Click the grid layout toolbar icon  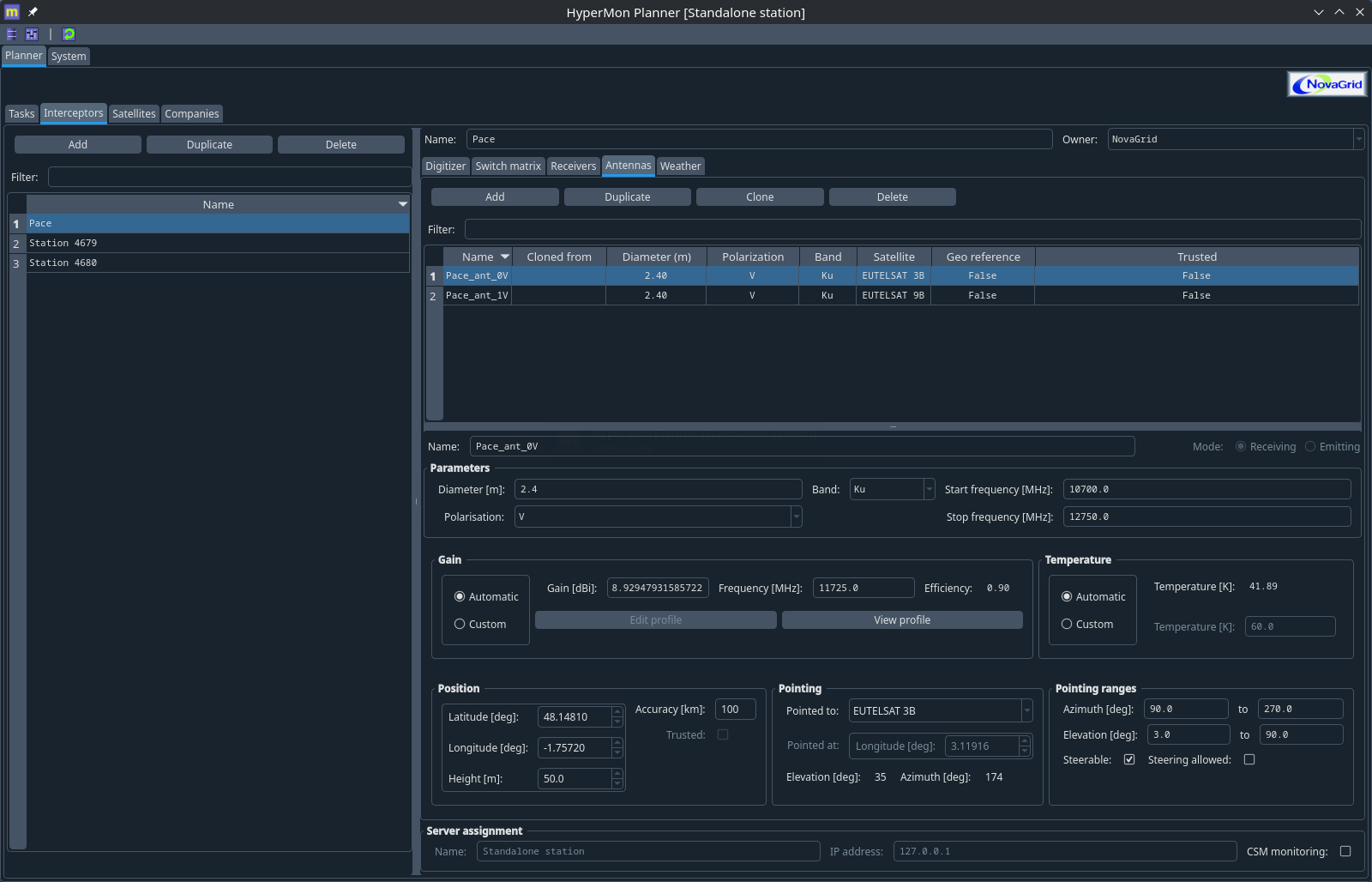click(x=32, y=34)
